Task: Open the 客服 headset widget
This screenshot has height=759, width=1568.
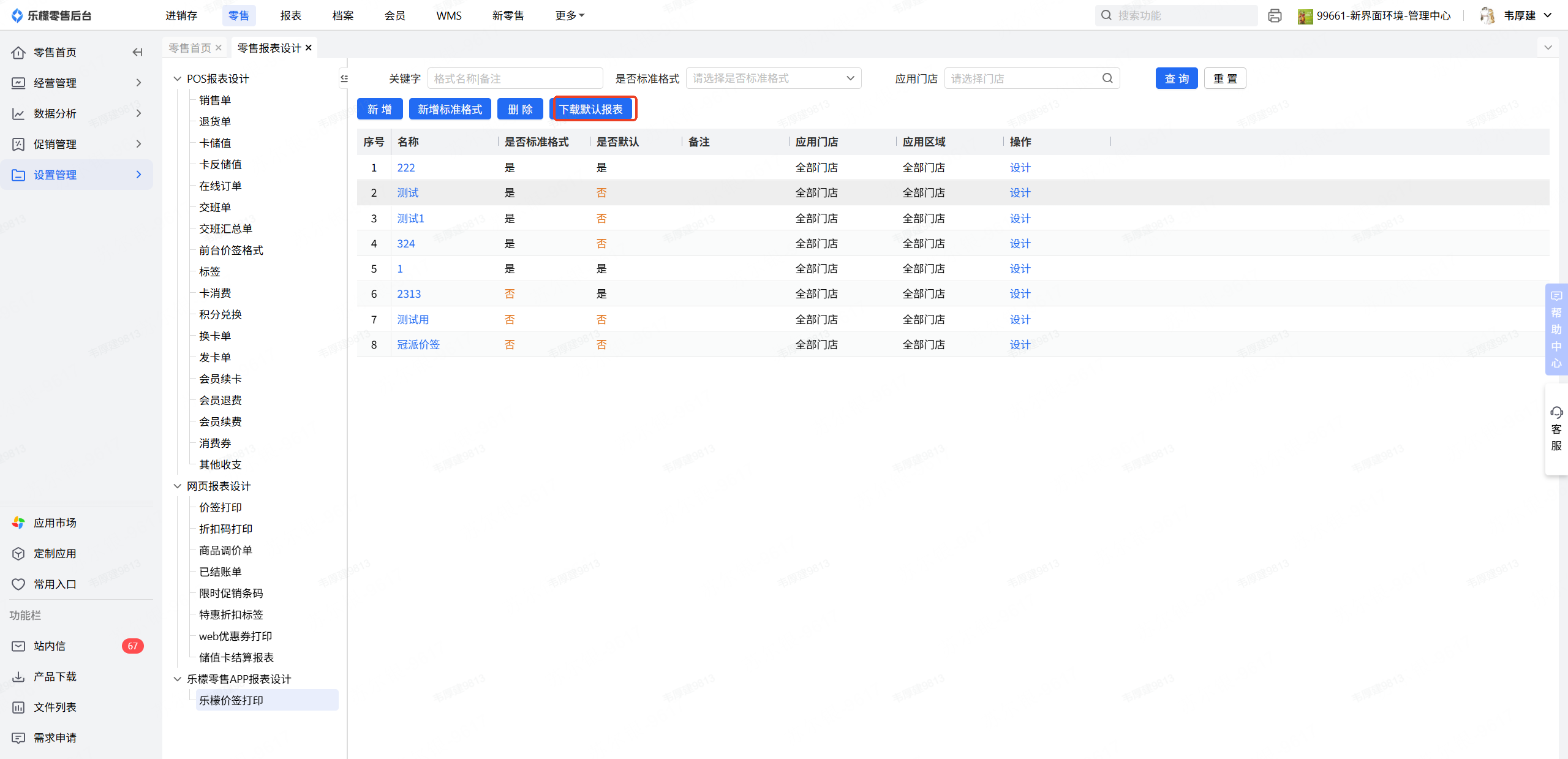Action: [1556, 428]
